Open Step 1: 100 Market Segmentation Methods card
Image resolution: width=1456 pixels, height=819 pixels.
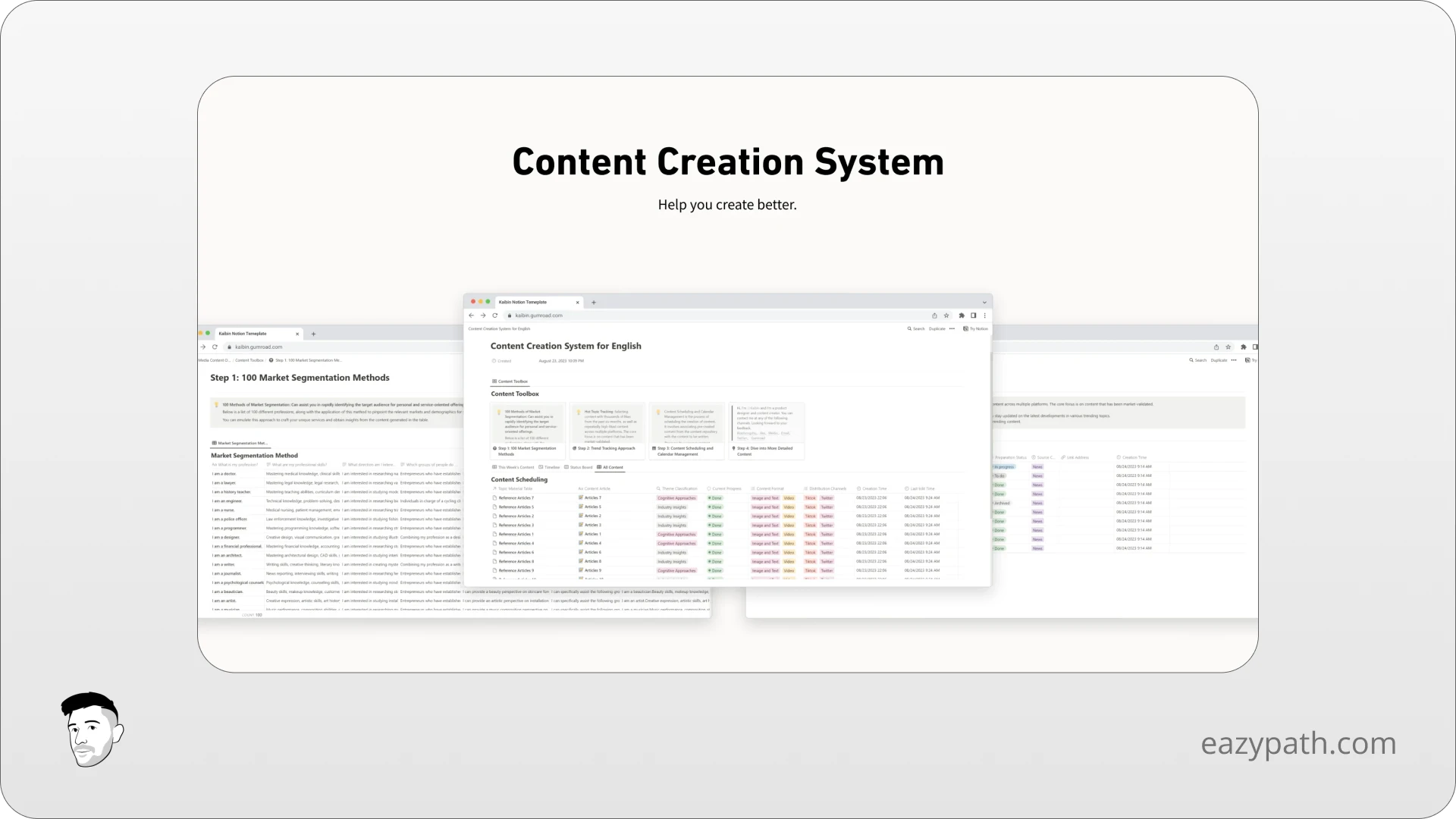(528, 431)
